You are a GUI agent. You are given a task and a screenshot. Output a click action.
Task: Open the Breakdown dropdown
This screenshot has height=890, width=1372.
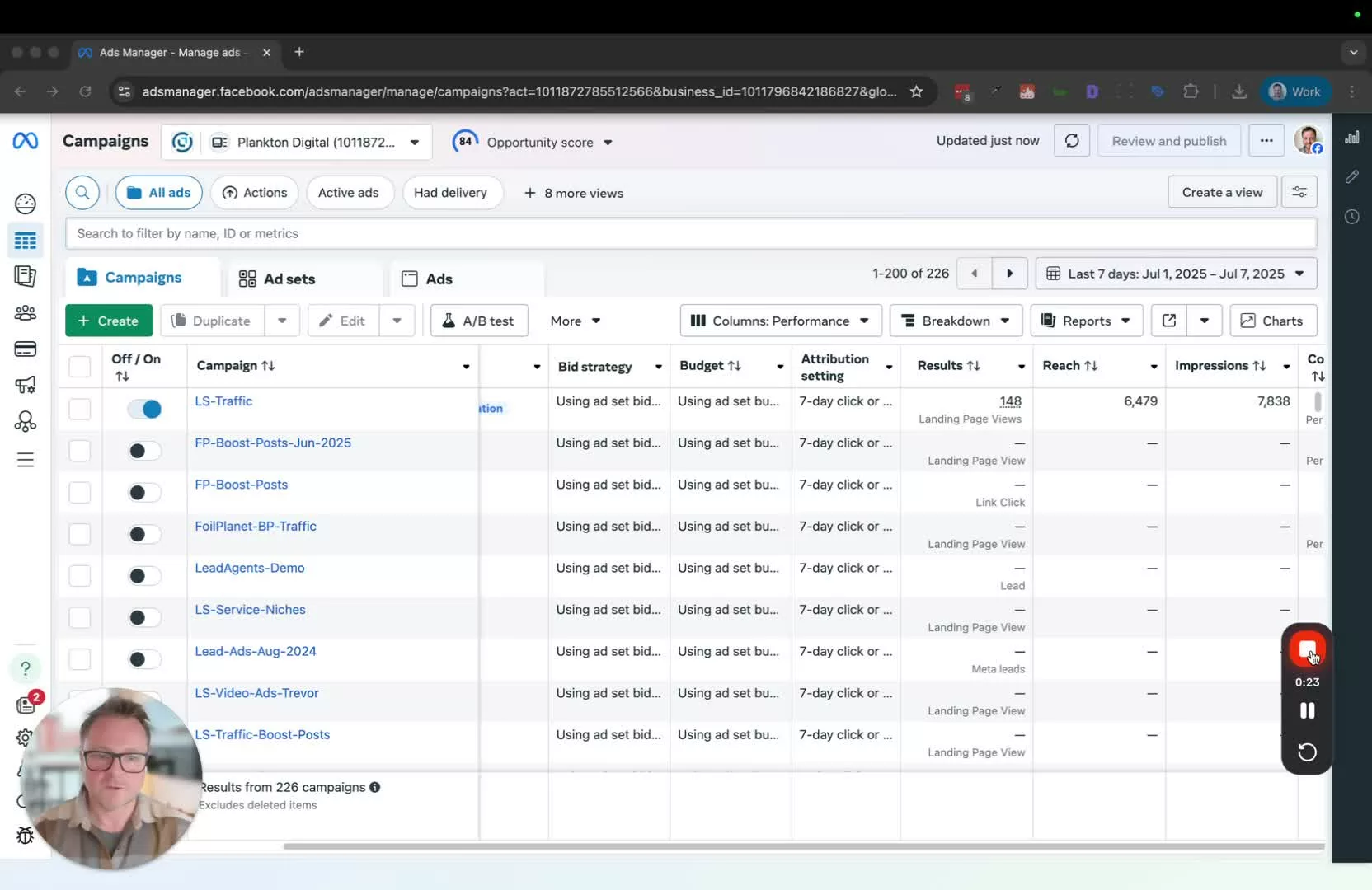pos(956,321)
